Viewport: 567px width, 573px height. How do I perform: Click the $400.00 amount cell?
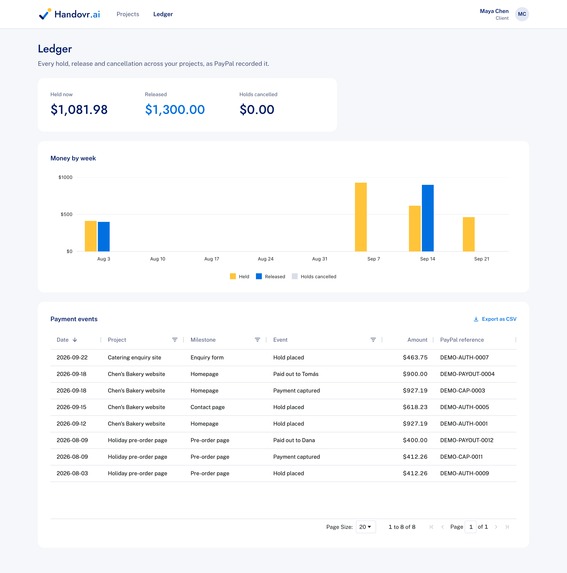point(415,440)
